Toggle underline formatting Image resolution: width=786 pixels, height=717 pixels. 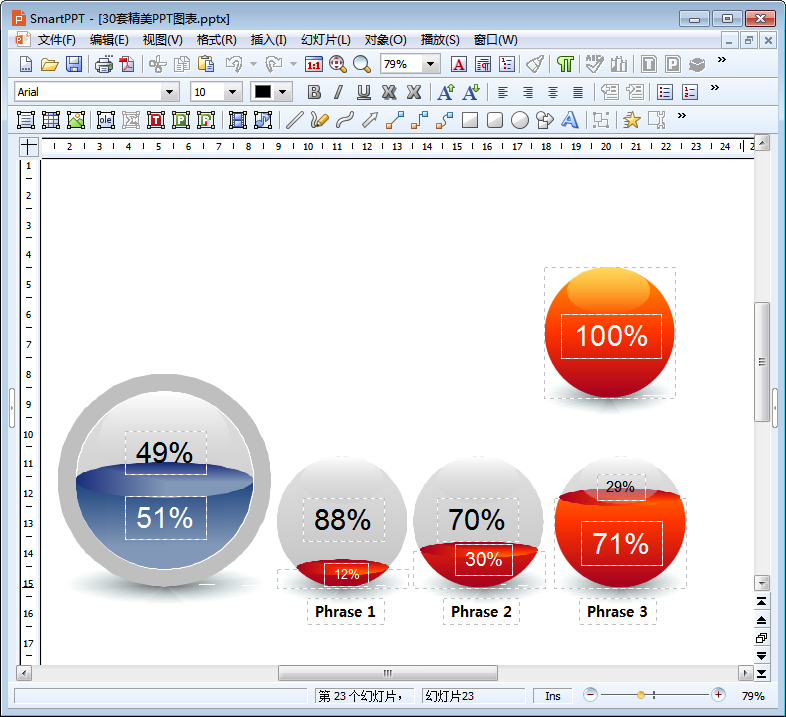(363, 92)
